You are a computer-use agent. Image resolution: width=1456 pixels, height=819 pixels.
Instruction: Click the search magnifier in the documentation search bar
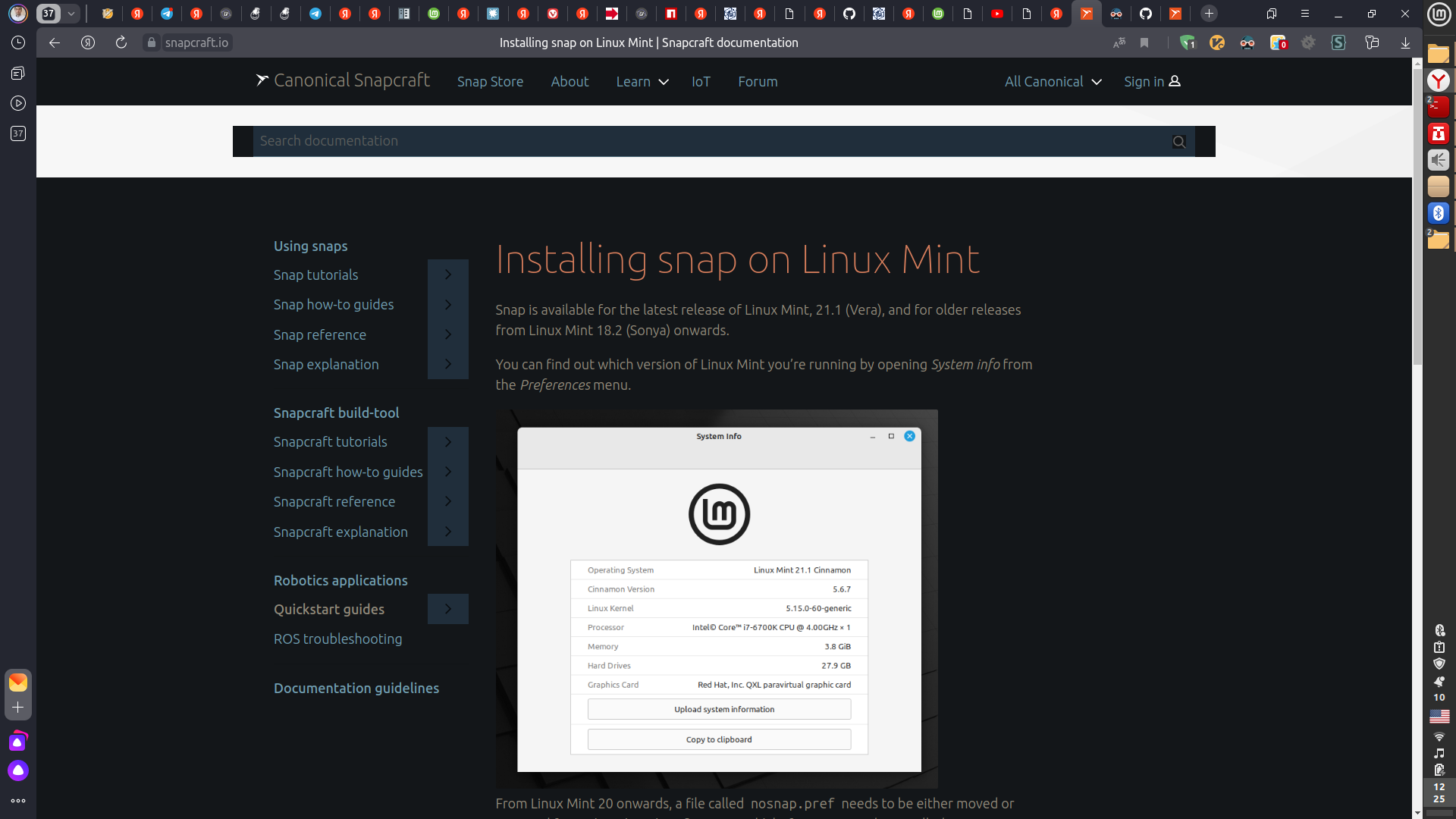coord(1178,141)
